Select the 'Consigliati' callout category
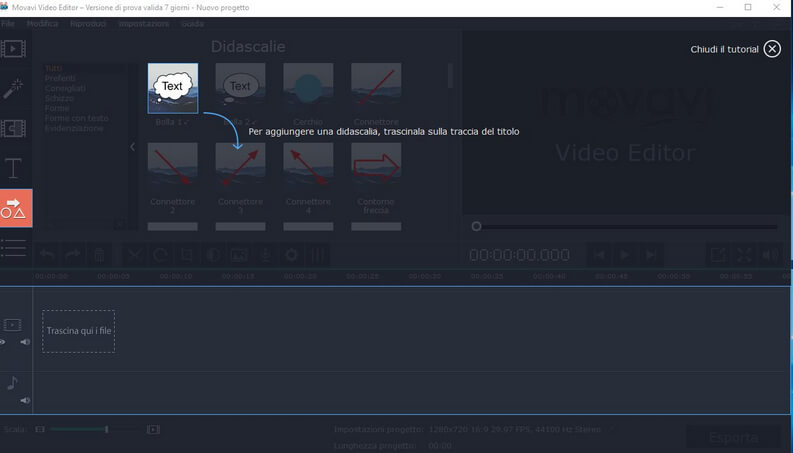This screenshot has width=793, height=453. point(65,88)
